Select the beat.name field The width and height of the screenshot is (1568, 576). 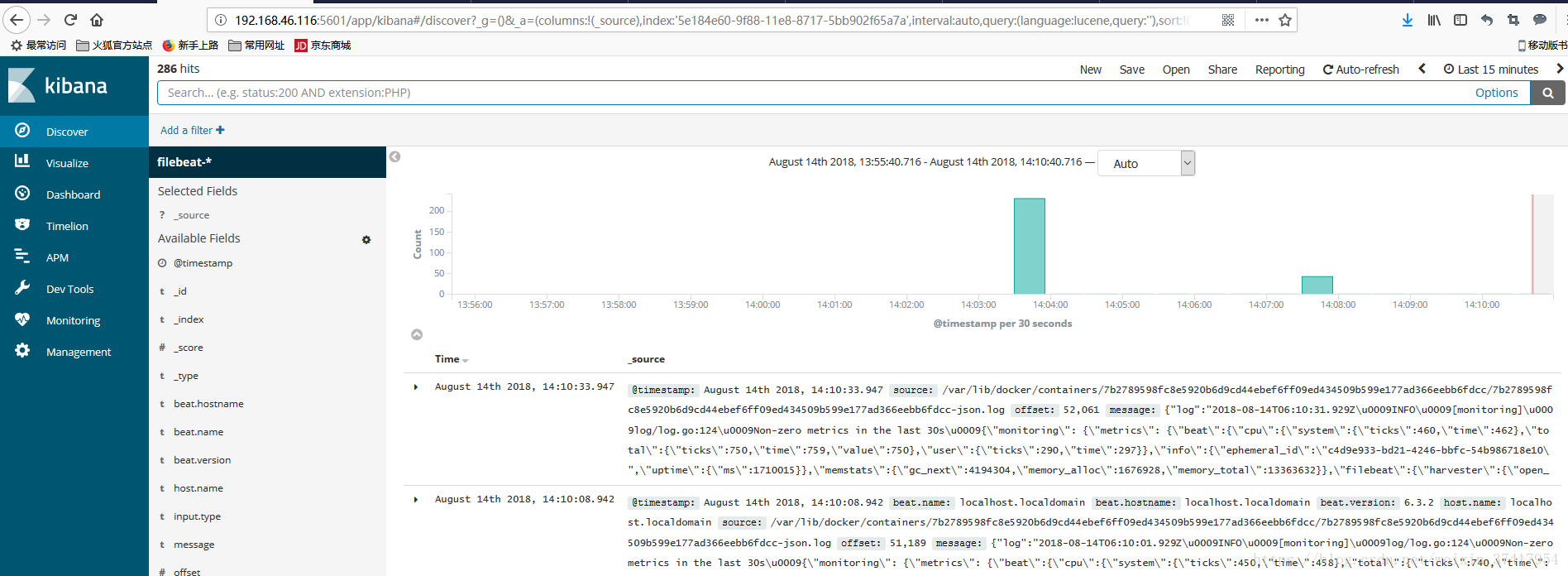pyautogui.click(x=198, y=432)
